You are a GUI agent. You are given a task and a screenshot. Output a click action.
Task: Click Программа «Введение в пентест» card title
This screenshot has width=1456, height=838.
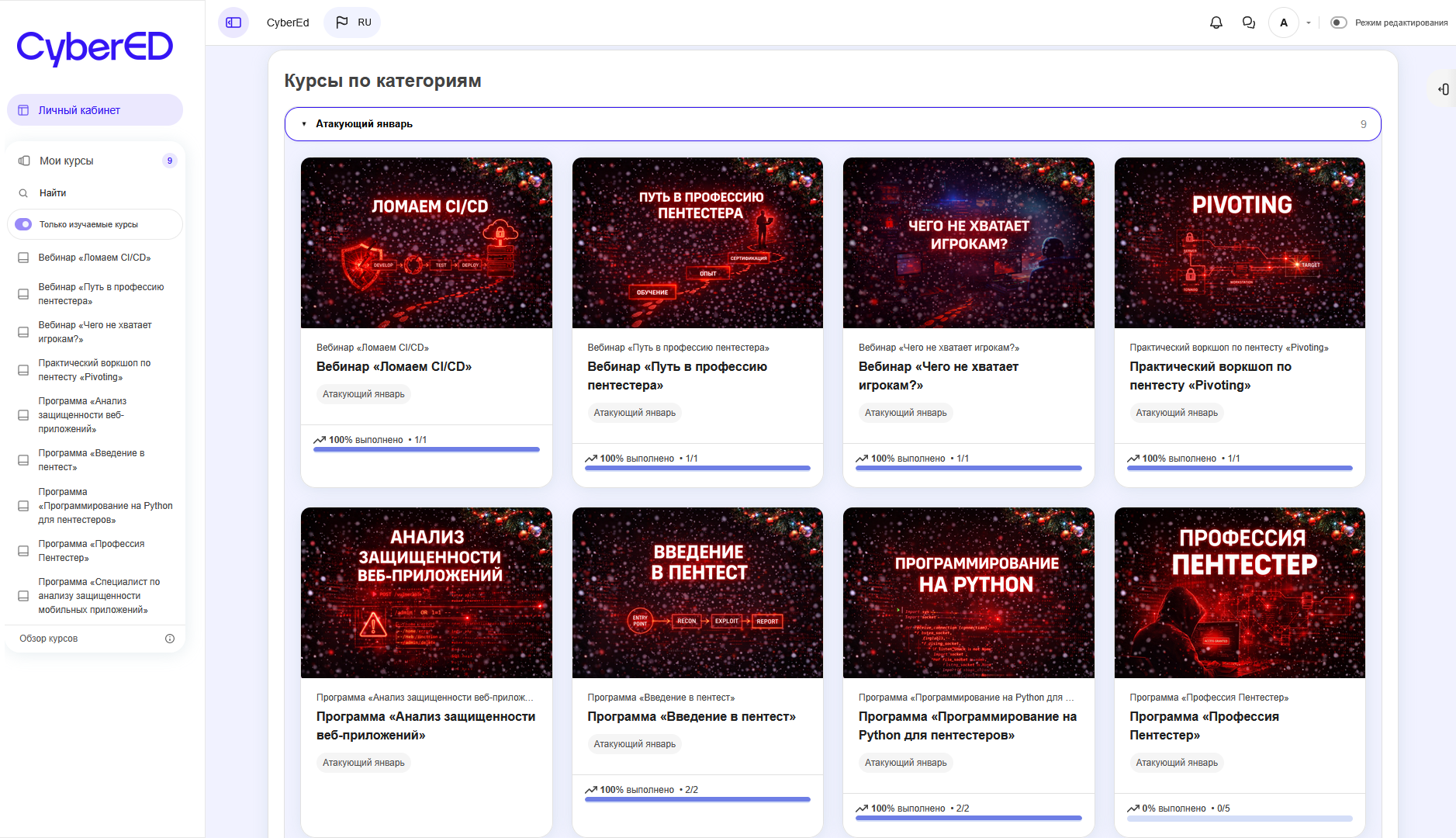click(x=690, y=716)
